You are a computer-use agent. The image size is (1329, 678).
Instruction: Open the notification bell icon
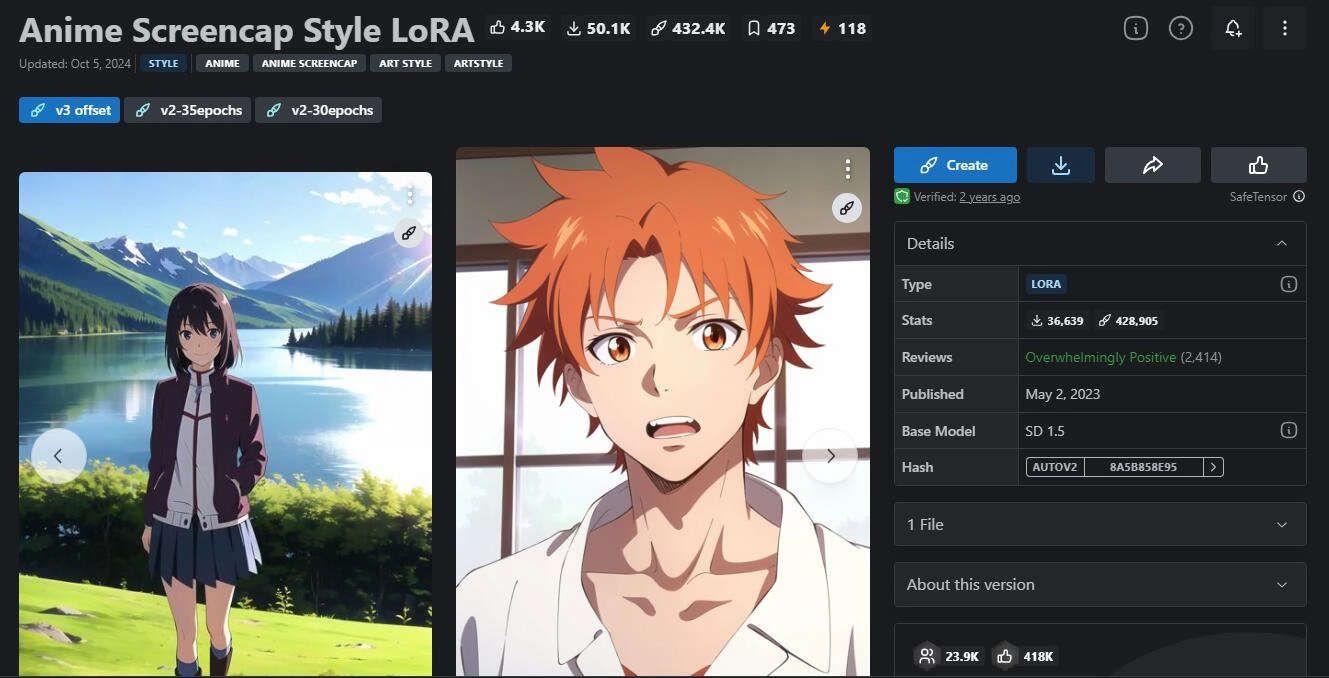[1233, 29]
